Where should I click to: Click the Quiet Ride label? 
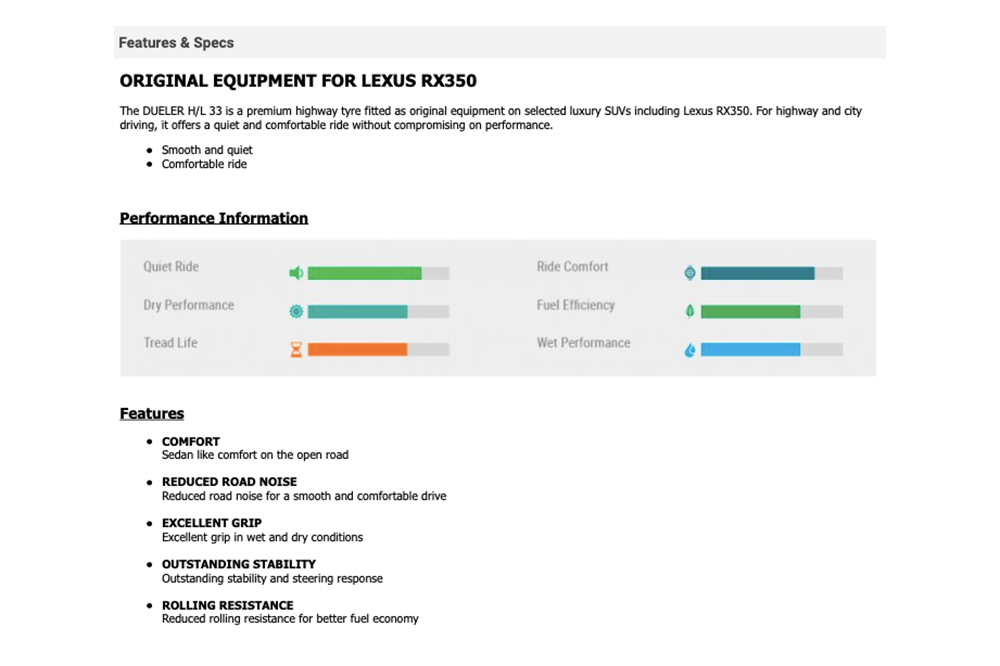tap(171, 267)
